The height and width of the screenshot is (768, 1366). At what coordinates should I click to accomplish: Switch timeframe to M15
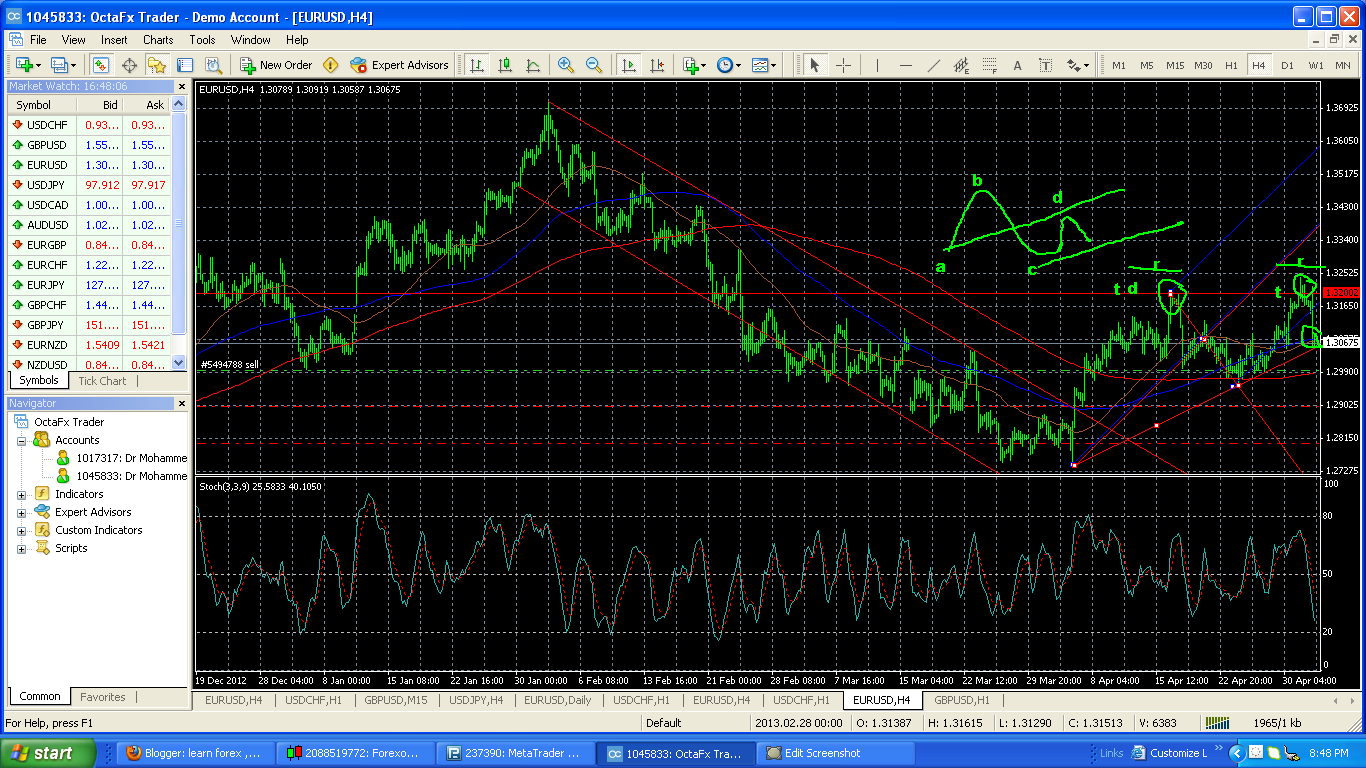click(1174, 65)
